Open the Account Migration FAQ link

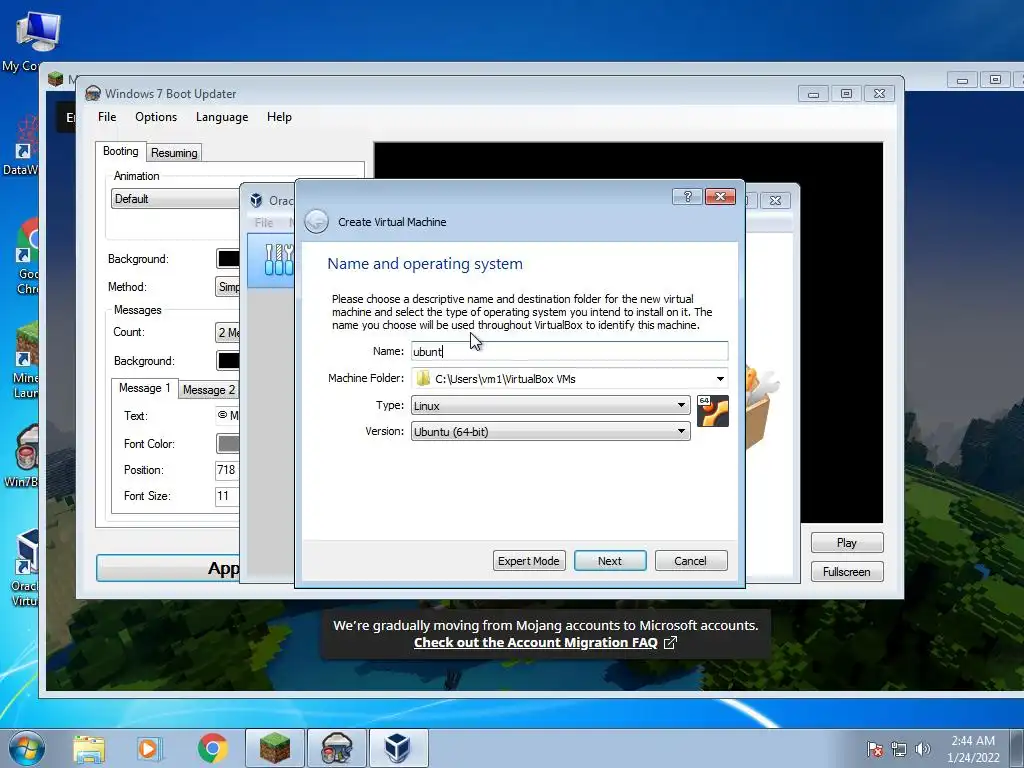pyautogui.click(x=536, y=643)
